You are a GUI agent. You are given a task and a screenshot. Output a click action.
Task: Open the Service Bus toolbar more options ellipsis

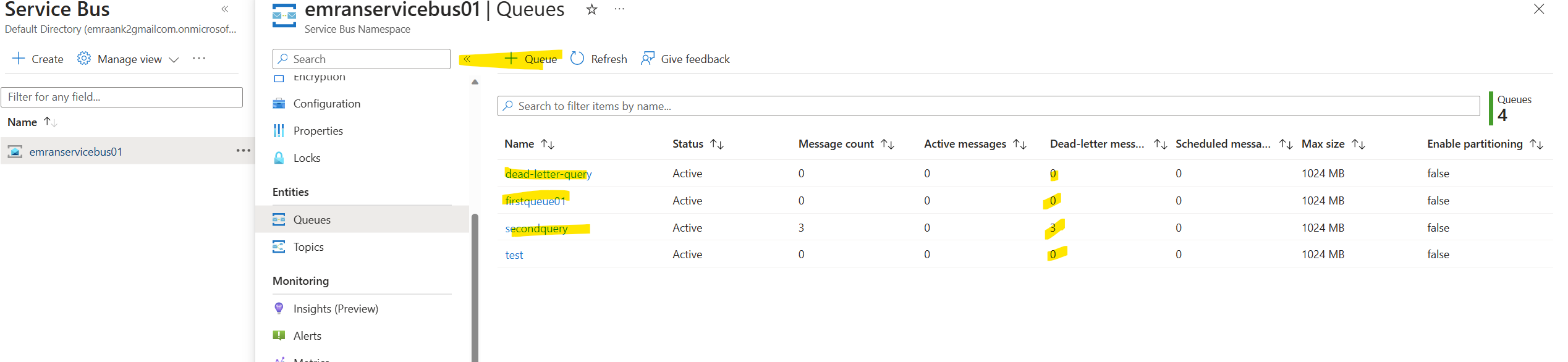tap(199, 59)
